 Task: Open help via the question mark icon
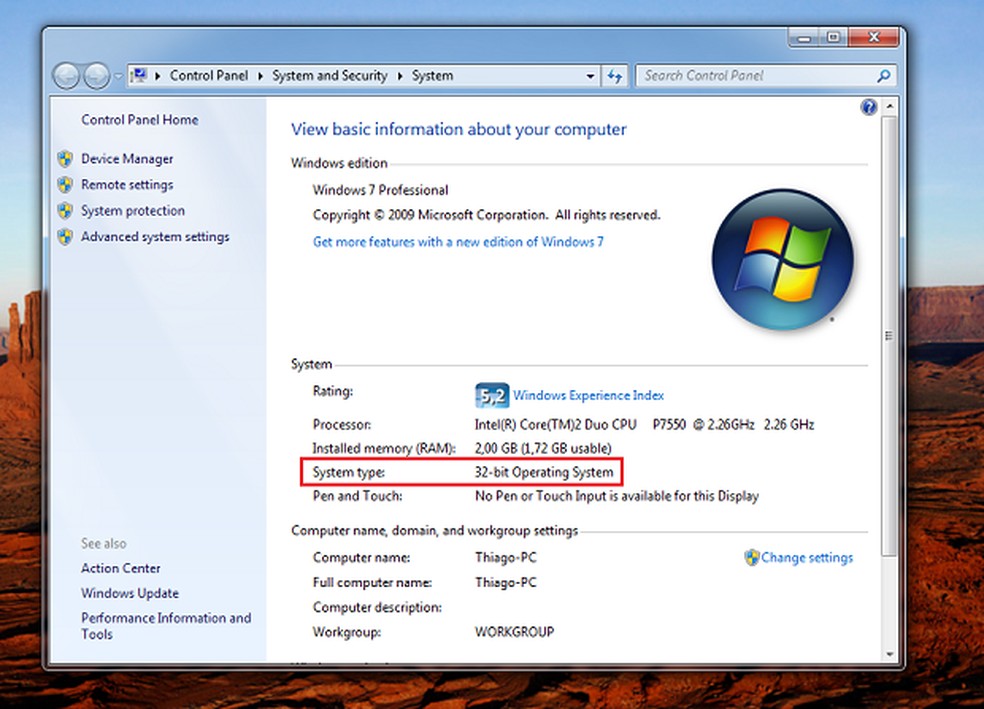tap(868, 107)
